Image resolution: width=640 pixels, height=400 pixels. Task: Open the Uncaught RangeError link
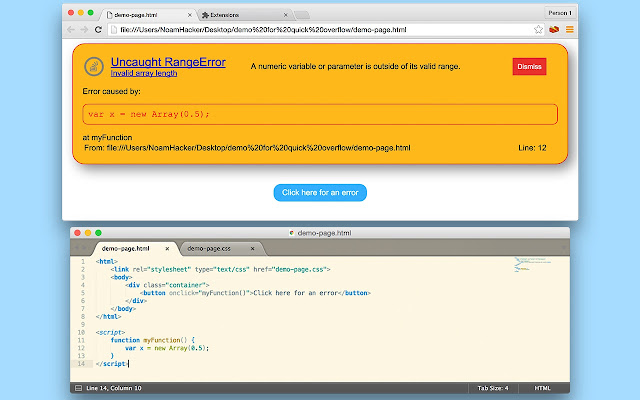(x=168, y=62)
